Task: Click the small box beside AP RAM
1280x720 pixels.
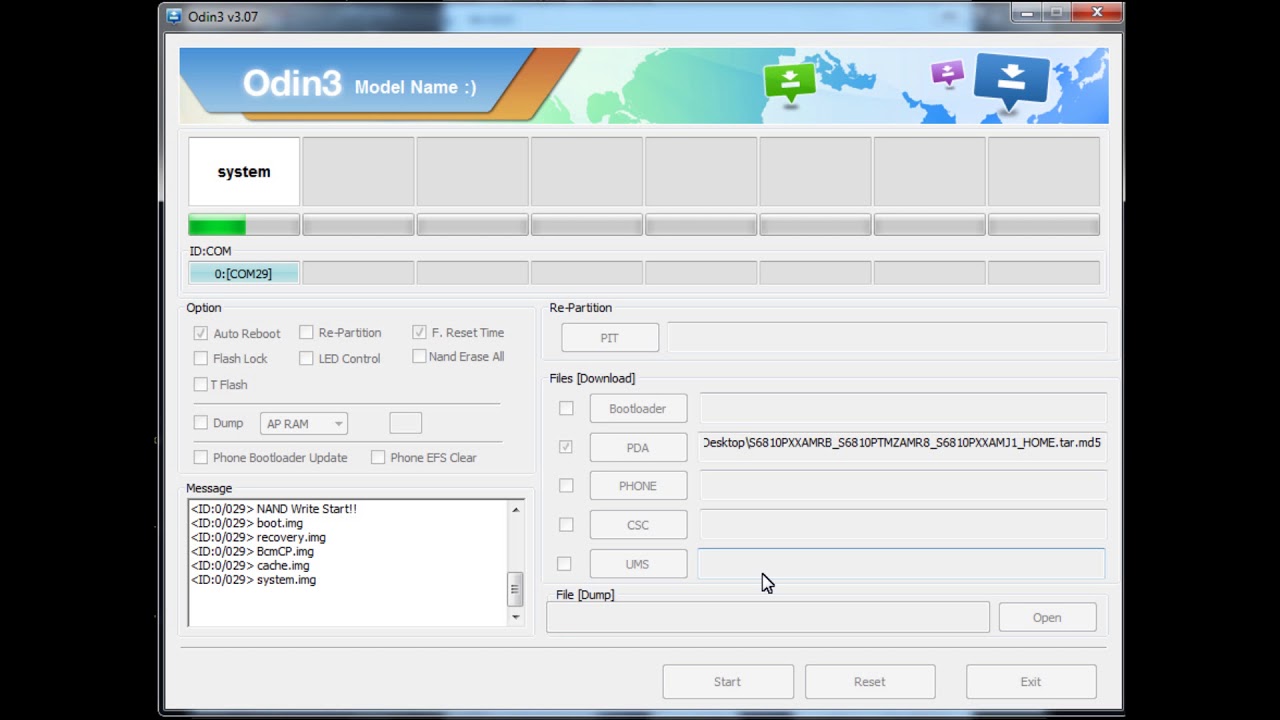Action: pyautogui.click(x=405, y=423)
